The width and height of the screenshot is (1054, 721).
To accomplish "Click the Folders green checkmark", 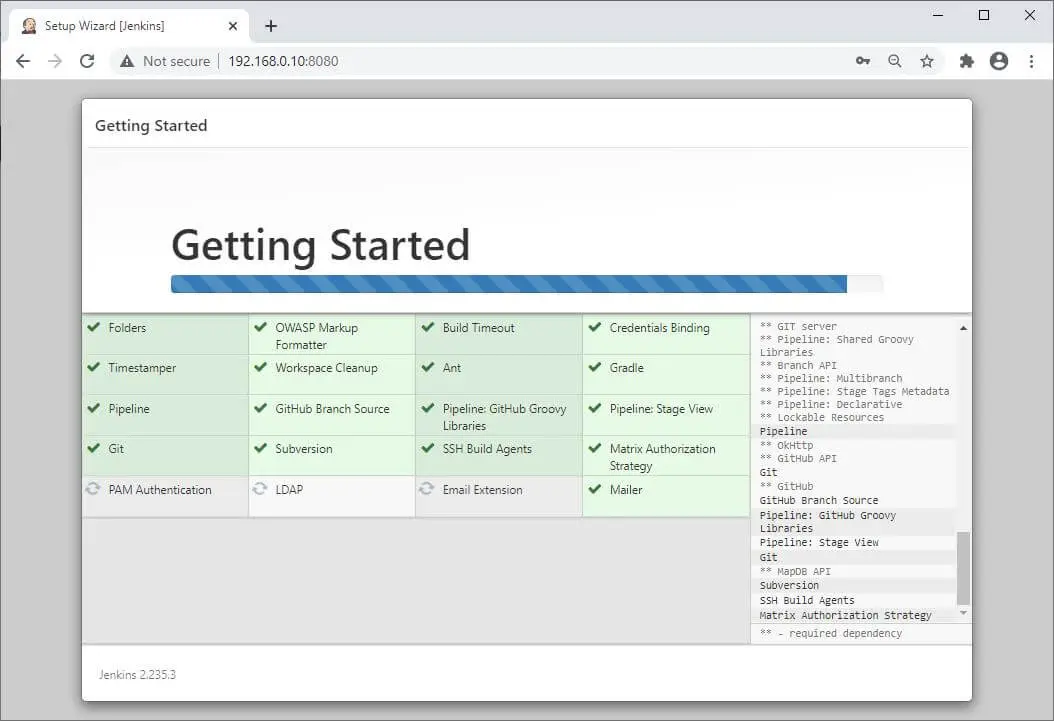I will coord(93,327).
